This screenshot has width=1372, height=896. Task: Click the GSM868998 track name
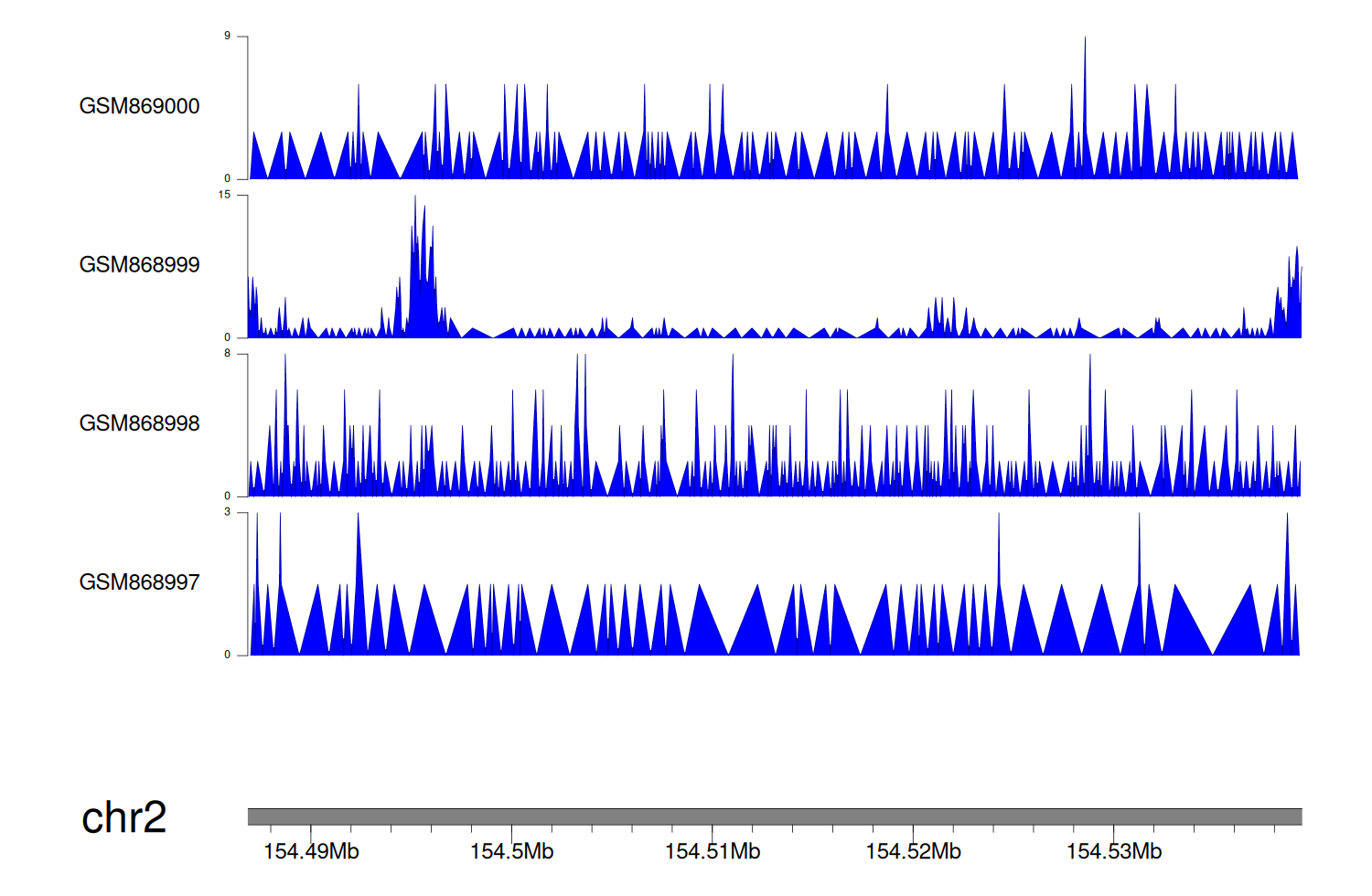click(139, 423)
